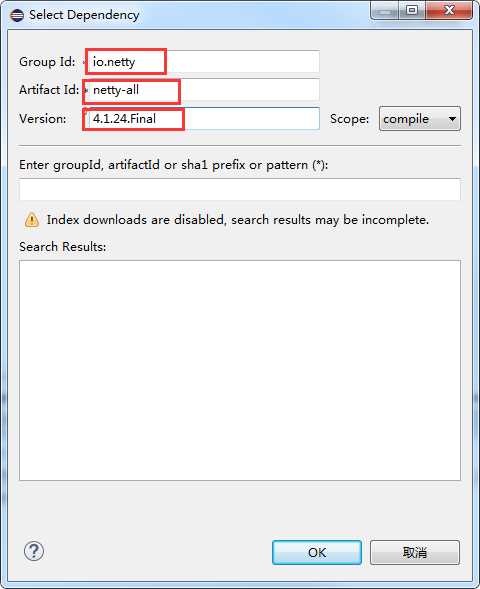Click the 'Artifact Id:' label

[x=49, y=90]
